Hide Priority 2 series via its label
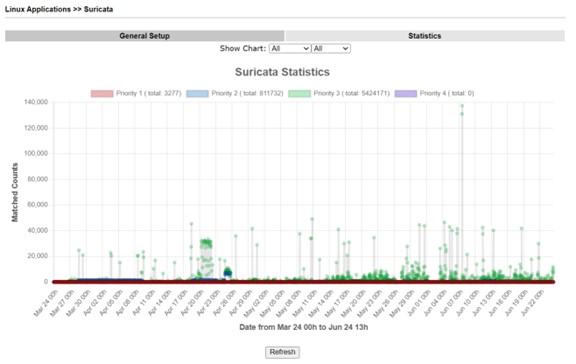 point(247,93)
